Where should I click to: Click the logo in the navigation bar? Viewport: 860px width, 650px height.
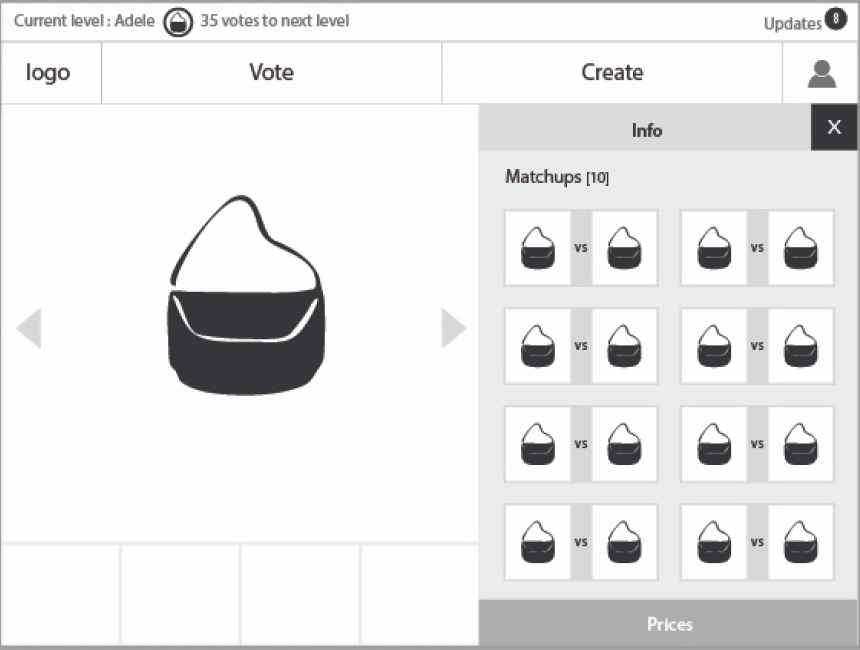point(48,73)
